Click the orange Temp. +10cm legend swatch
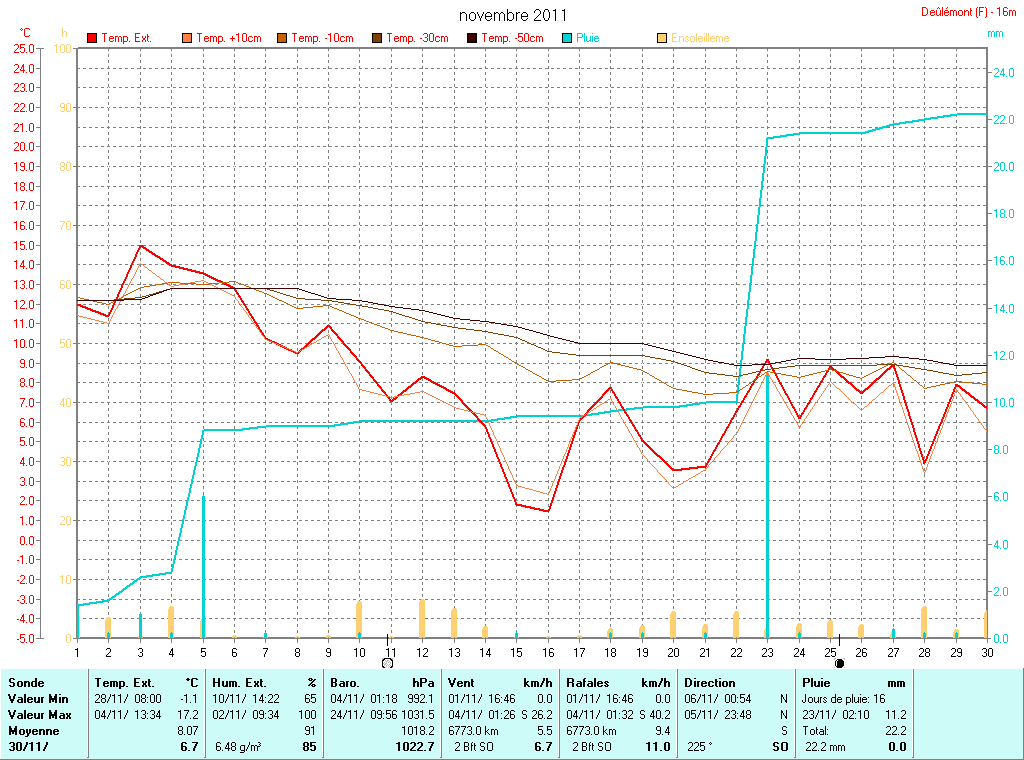Screen dimensions: 1024x760 pyautogui.click(x=187, y=38)
